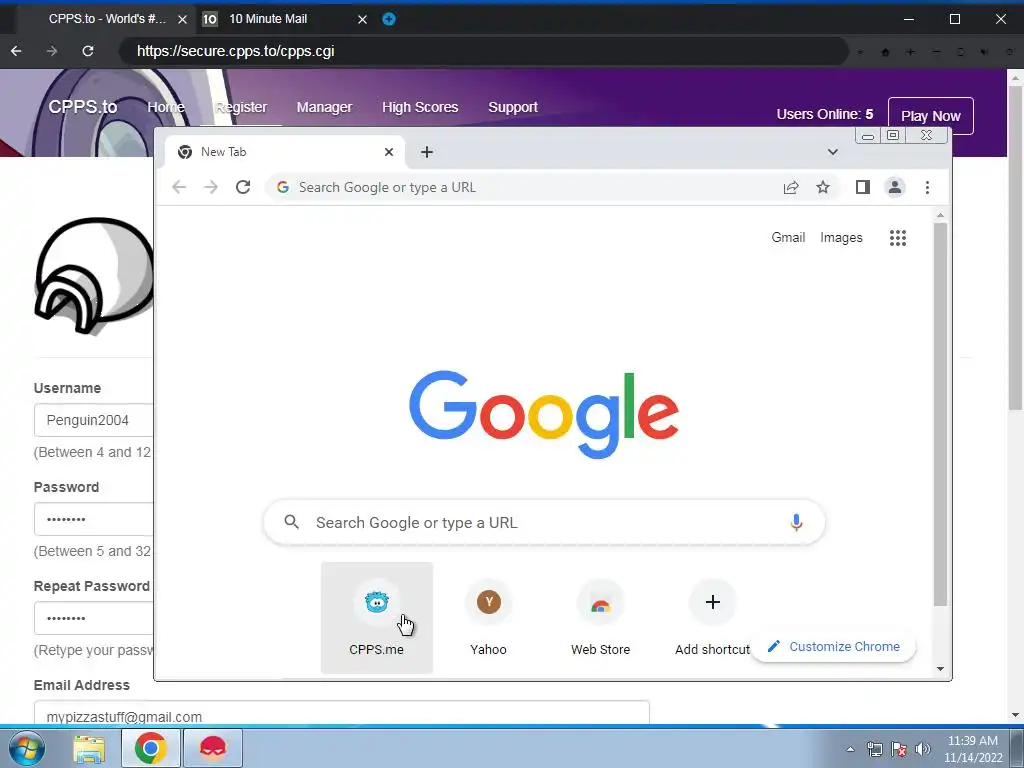1024x768 pixels.
Task: Share this page icon in address bar
Action: tap(791, 187)
